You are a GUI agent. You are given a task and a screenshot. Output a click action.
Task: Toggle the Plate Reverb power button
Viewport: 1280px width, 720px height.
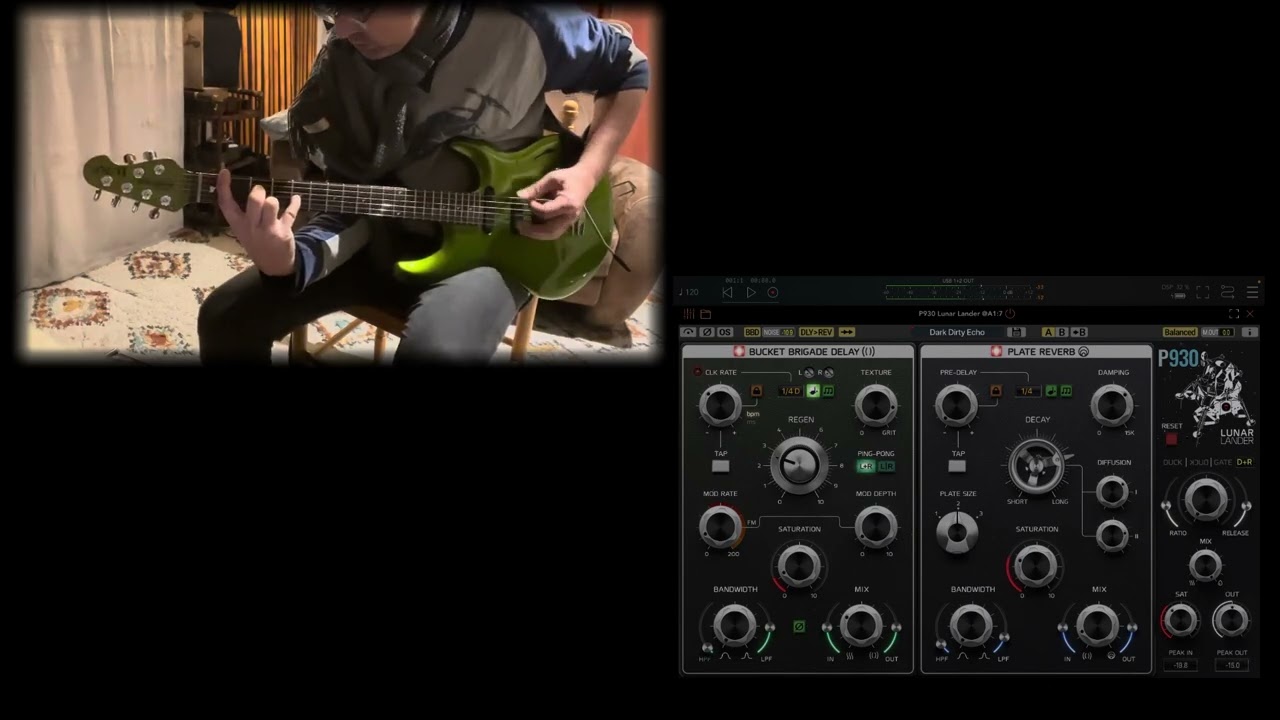point(996,352)
